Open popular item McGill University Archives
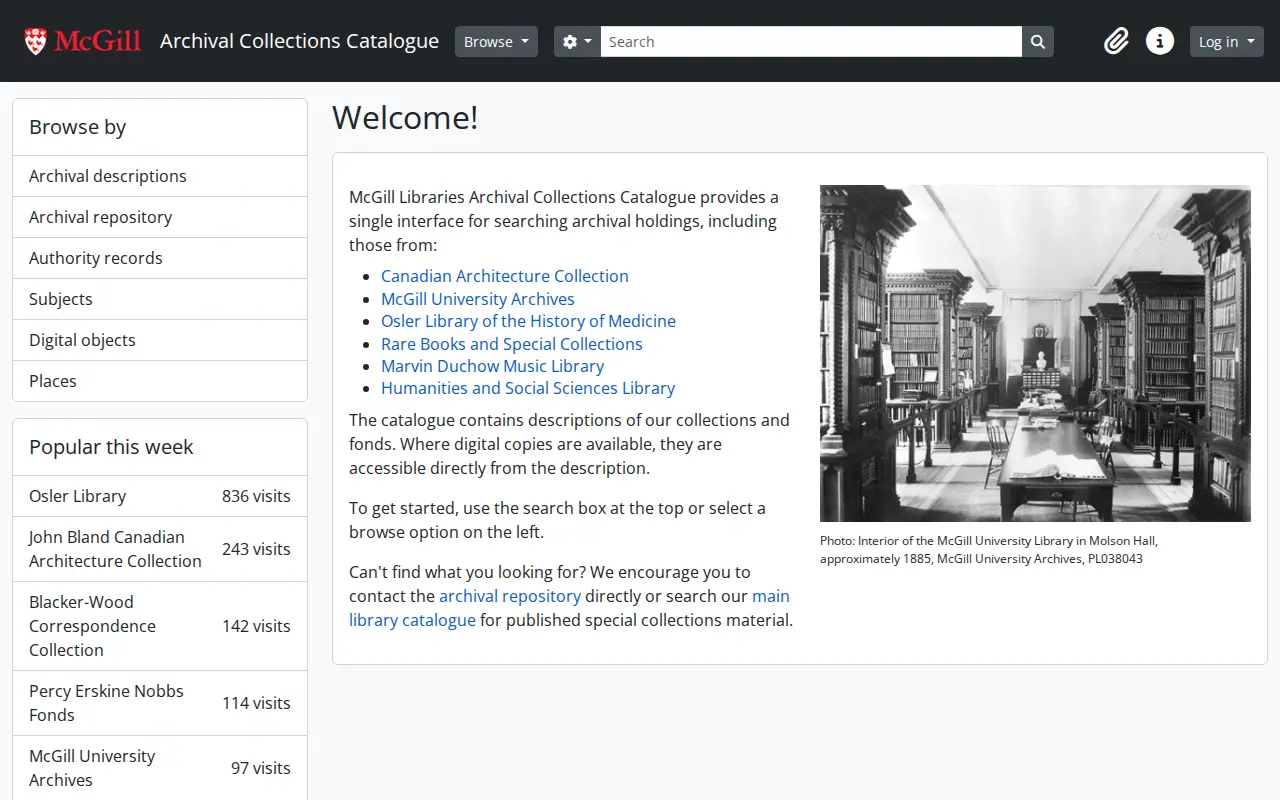 pos(160,768)
